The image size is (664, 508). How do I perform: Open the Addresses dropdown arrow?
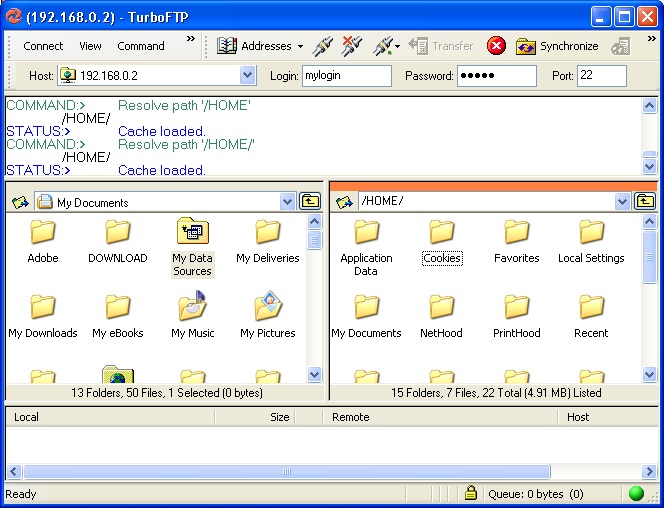(300, 46)
